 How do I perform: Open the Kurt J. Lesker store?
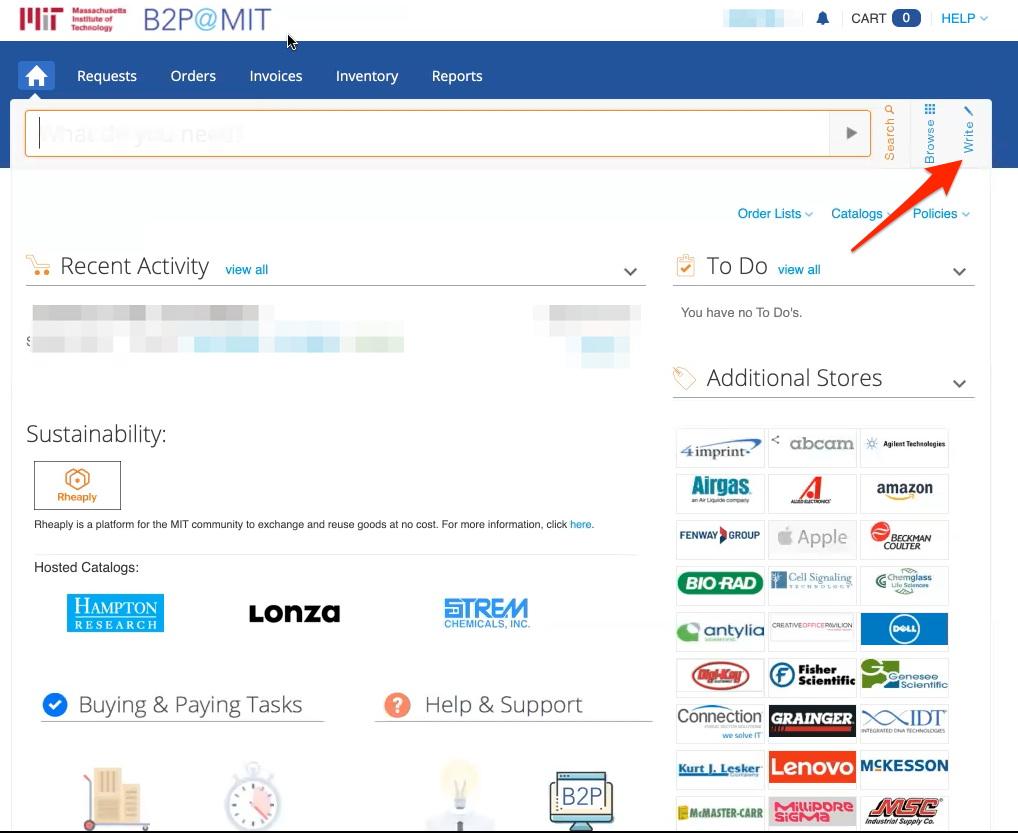(721, 770)
